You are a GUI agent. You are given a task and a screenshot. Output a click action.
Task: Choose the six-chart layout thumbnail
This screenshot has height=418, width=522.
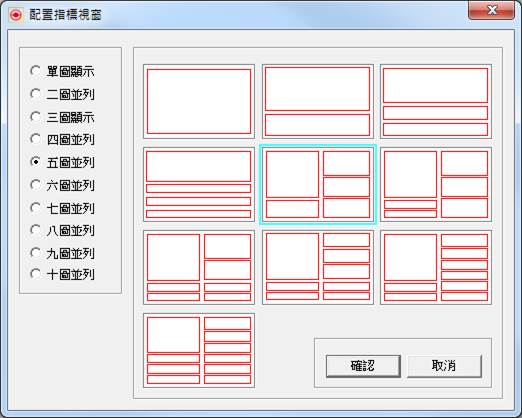436,184
